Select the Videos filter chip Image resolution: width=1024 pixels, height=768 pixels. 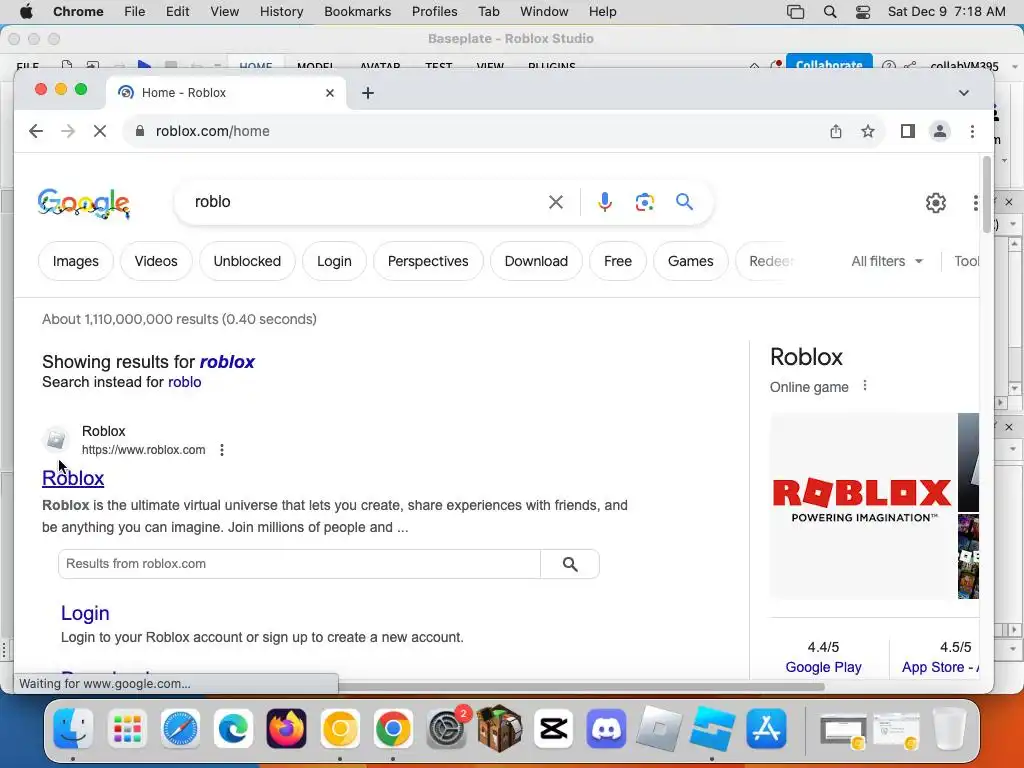click(x=156, y=261)
